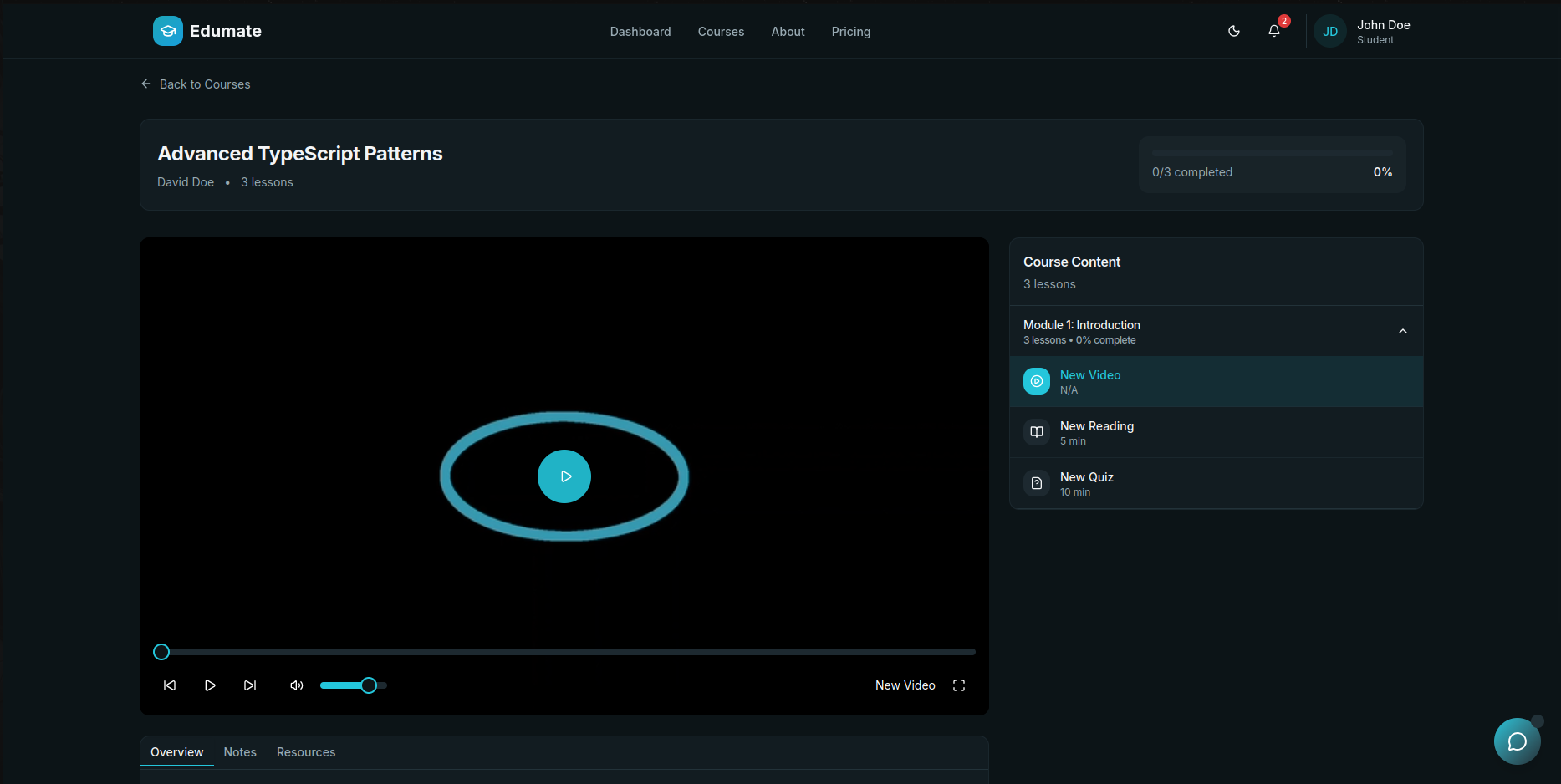Go back using the left arrow icon
1561x784 pixels.
146,84
